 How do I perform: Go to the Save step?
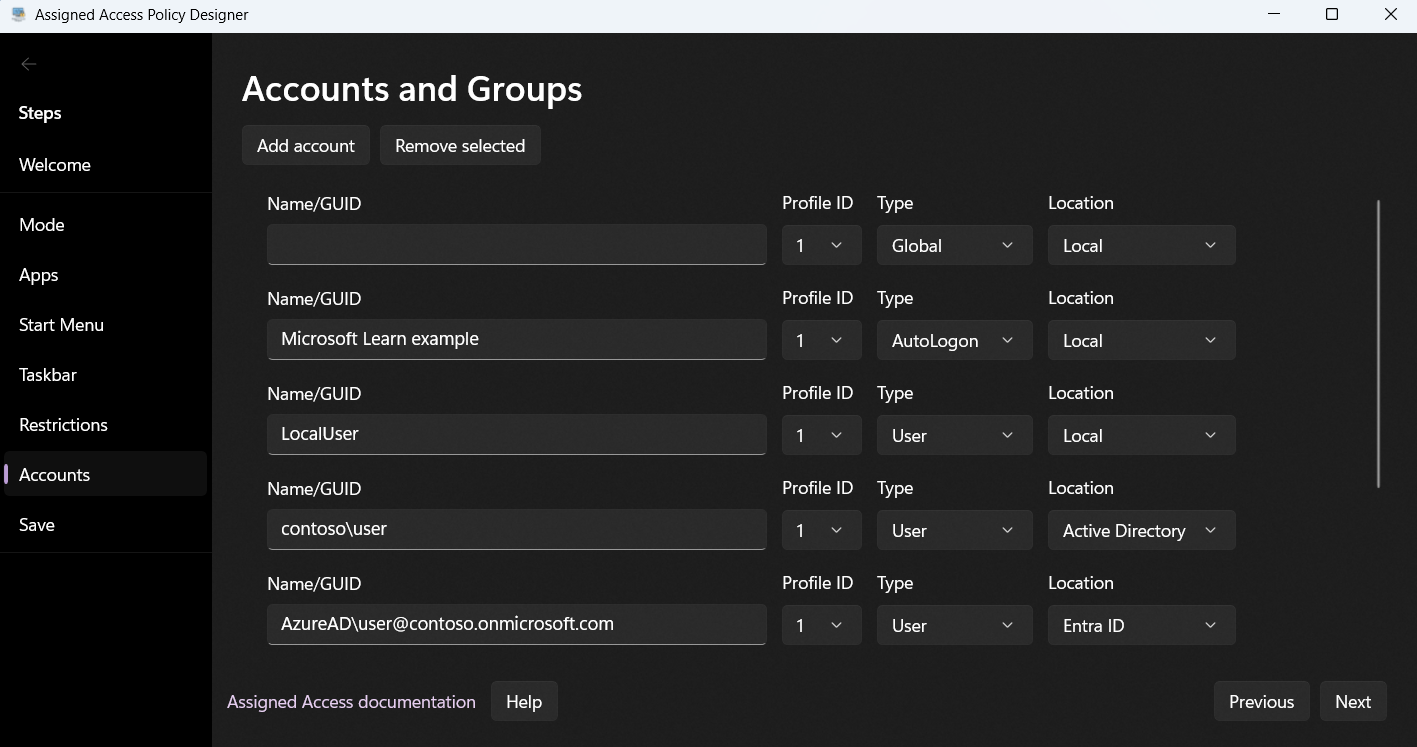[105, 525]
